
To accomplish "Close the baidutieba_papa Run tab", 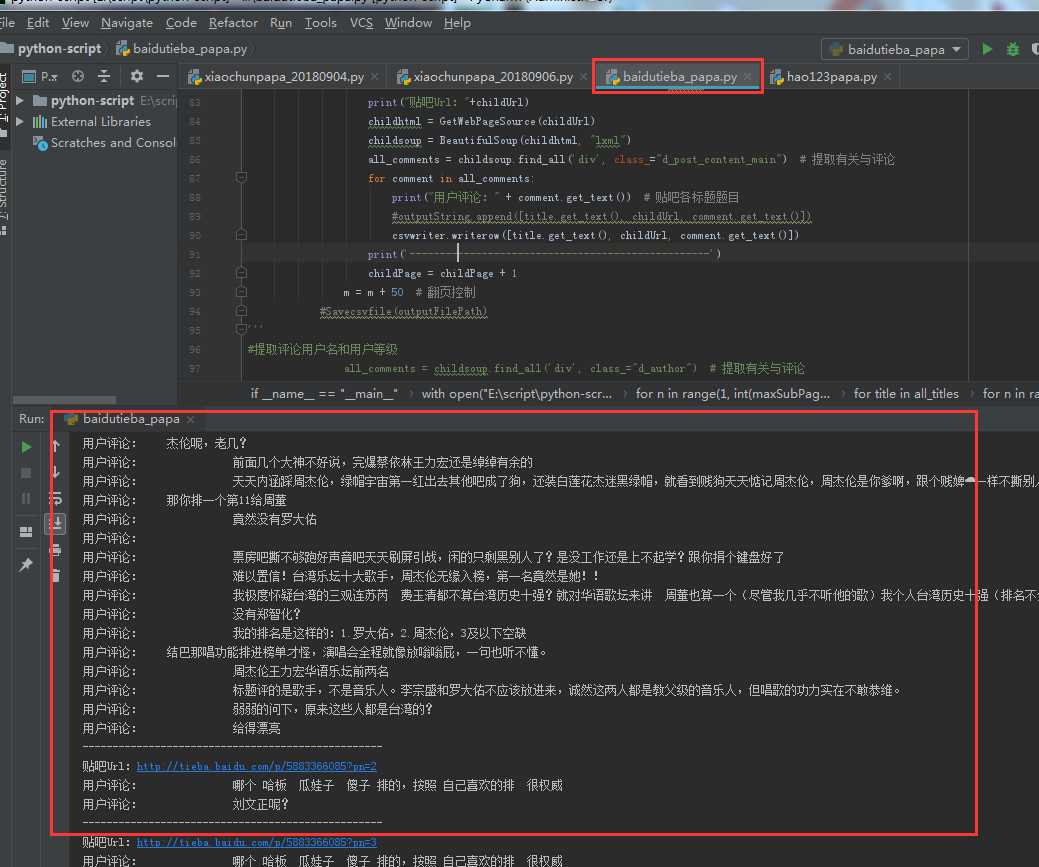I will (190, 420).
